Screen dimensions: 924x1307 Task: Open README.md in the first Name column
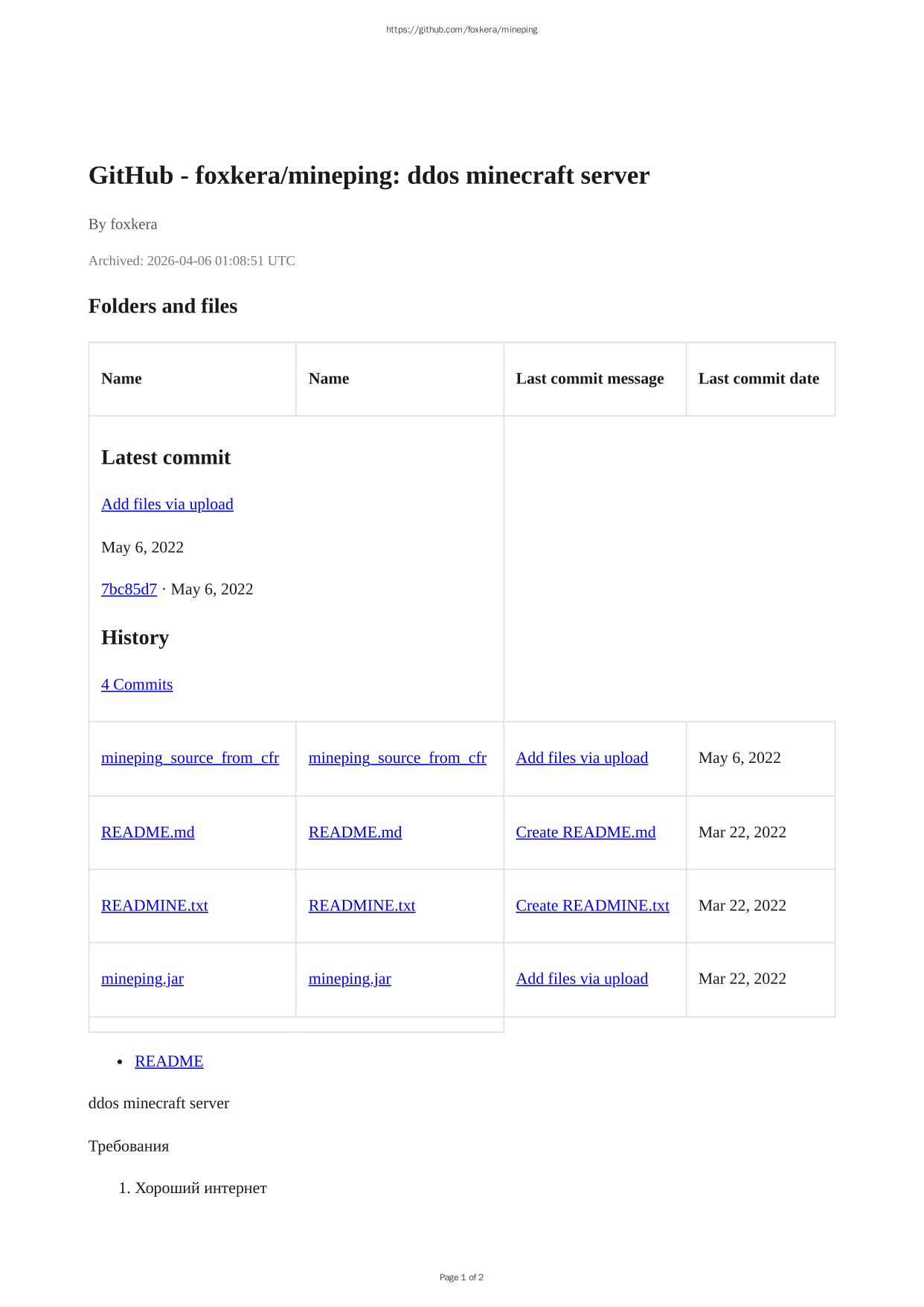click(x=147, y=832)
